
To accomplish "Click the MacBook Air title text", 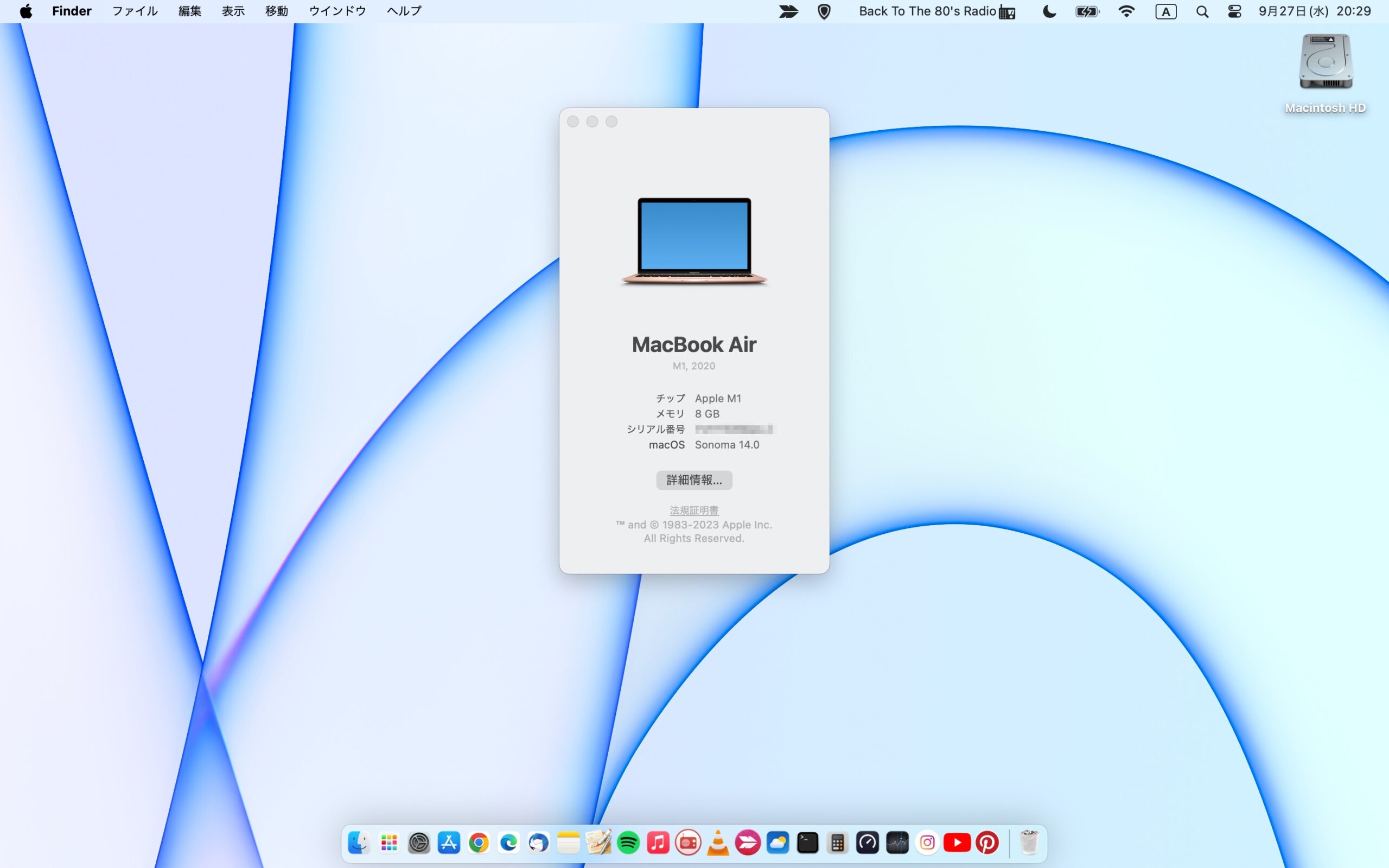I will [x=694, y=344].
